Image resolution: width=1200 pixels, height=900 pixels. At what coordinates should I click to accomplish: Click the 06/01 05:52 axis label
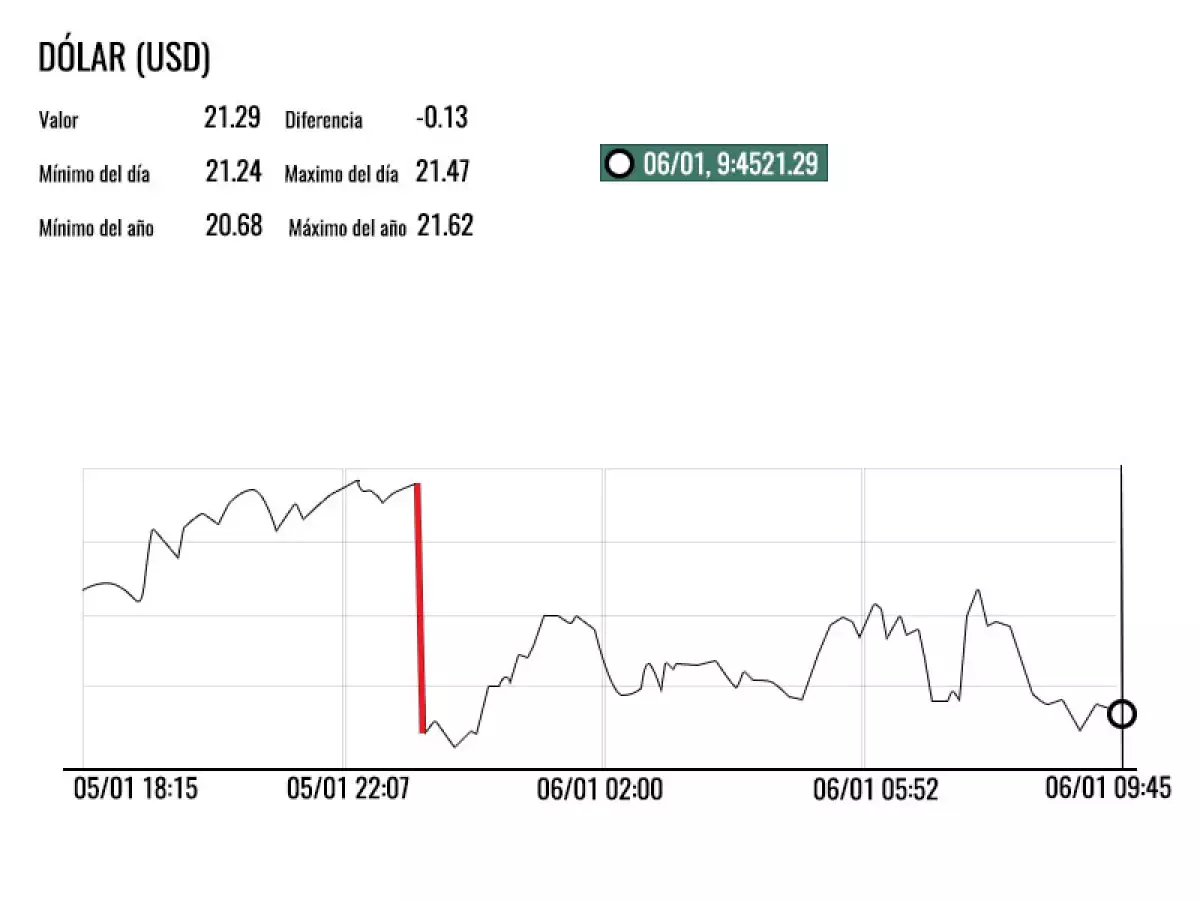[875, 790]
